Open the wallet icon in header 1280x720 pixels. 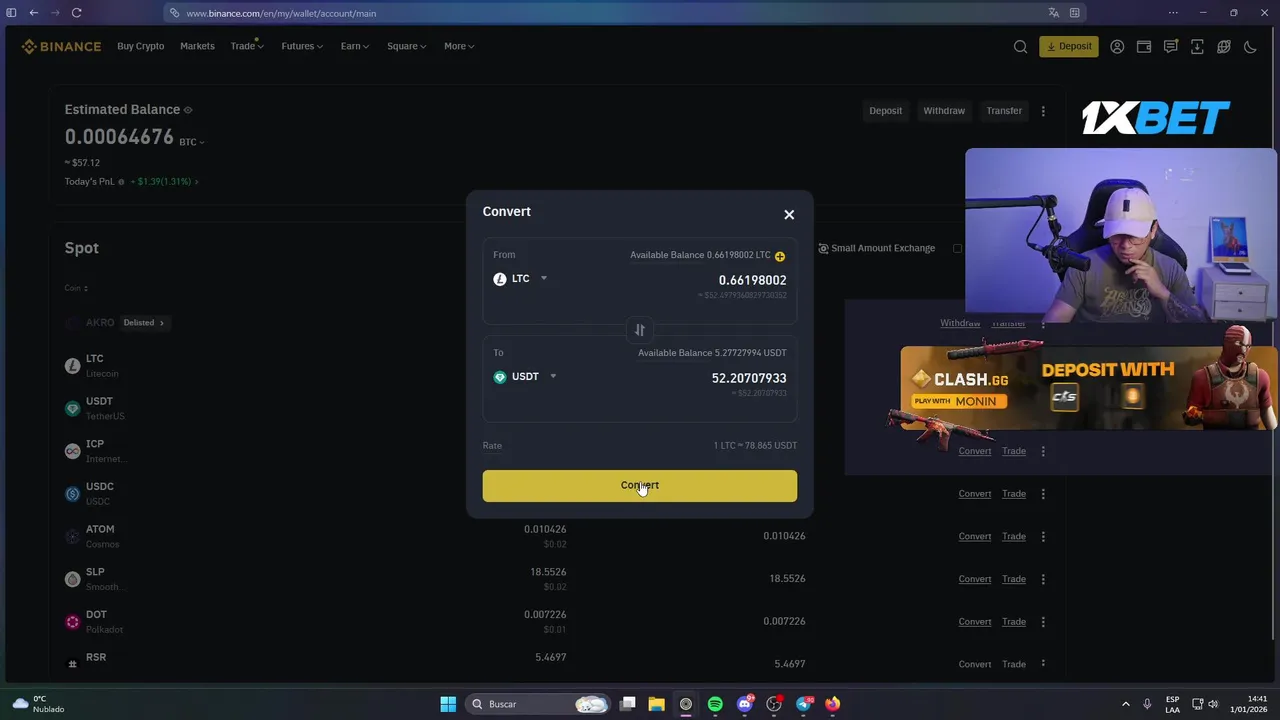(1144, 46)
